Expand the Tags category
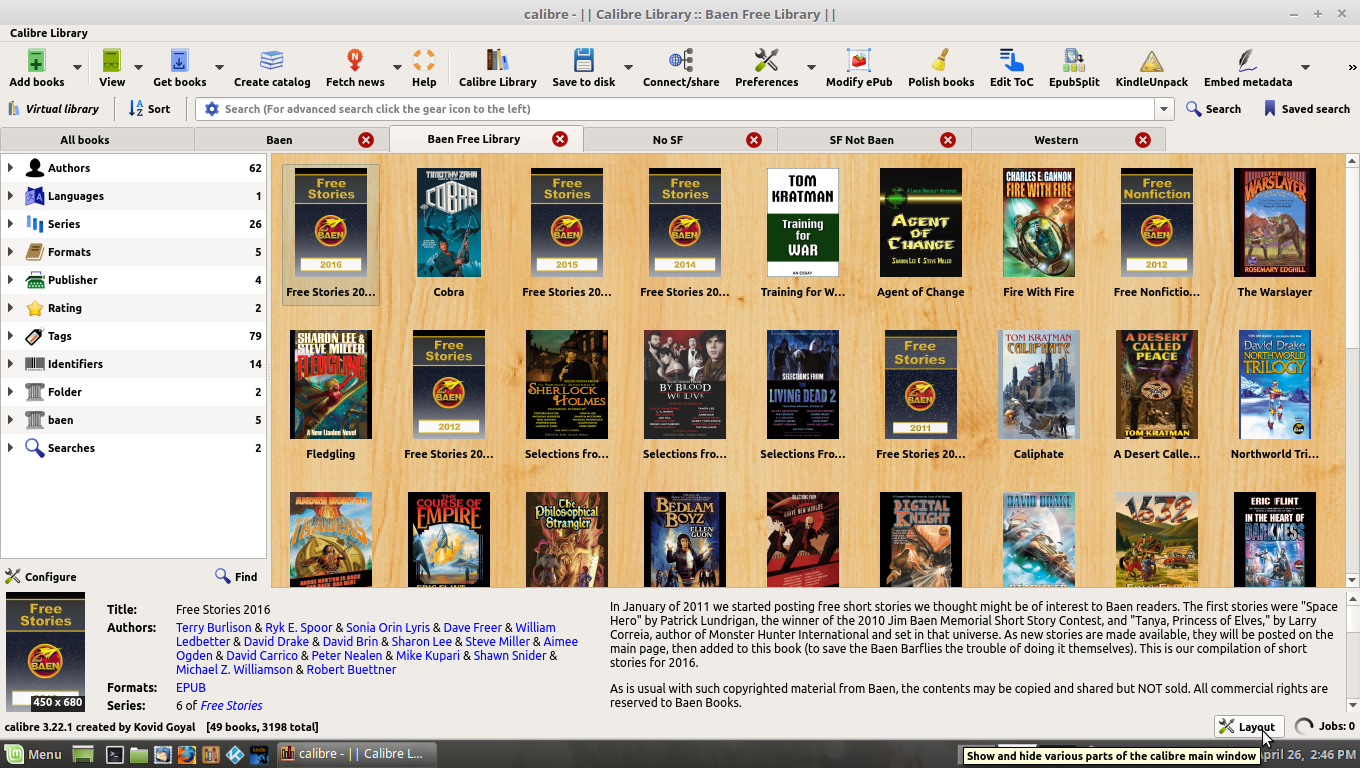 tap(10, 336)
